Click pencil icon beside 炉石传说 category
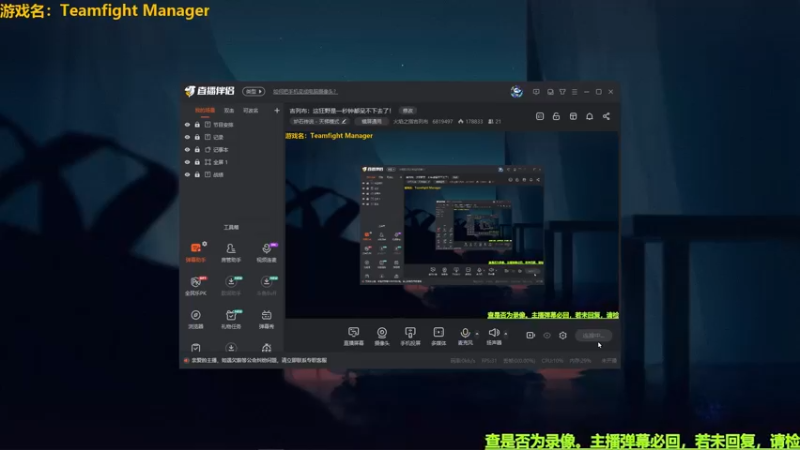Screen dimensions: 800x450 click(344, 121)
